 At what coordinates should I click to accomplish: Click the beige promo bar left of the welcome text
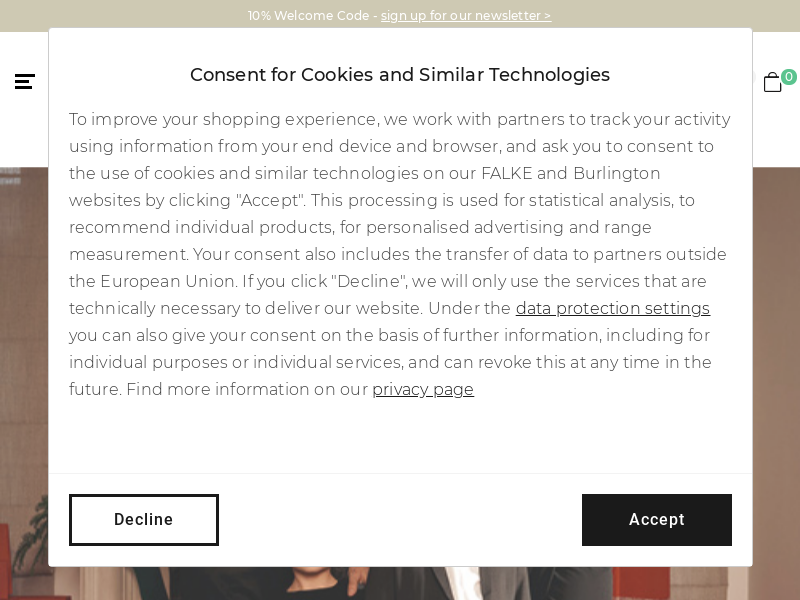(122, 16)
